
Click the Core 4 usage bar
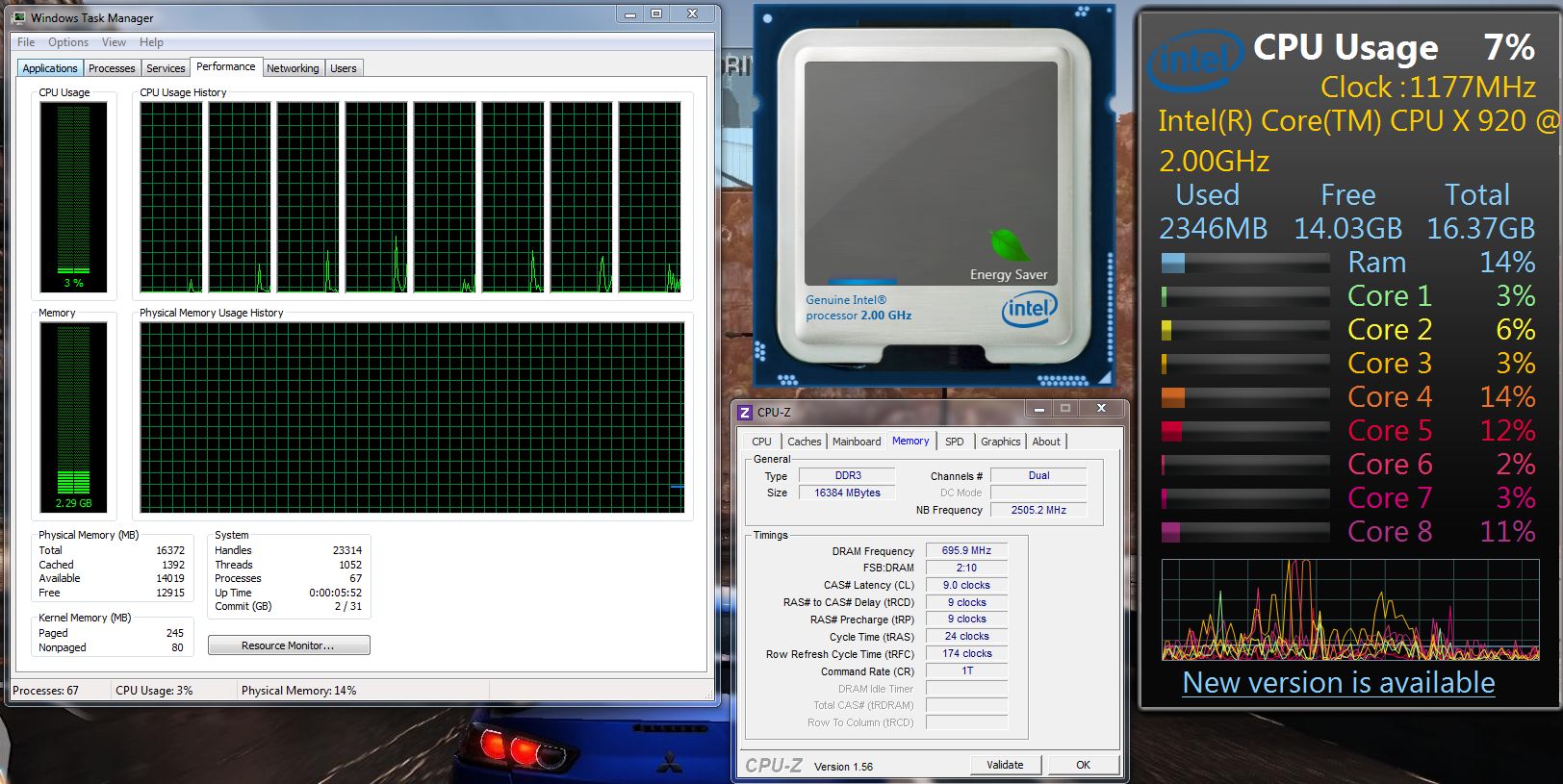tap(1245, 397)
